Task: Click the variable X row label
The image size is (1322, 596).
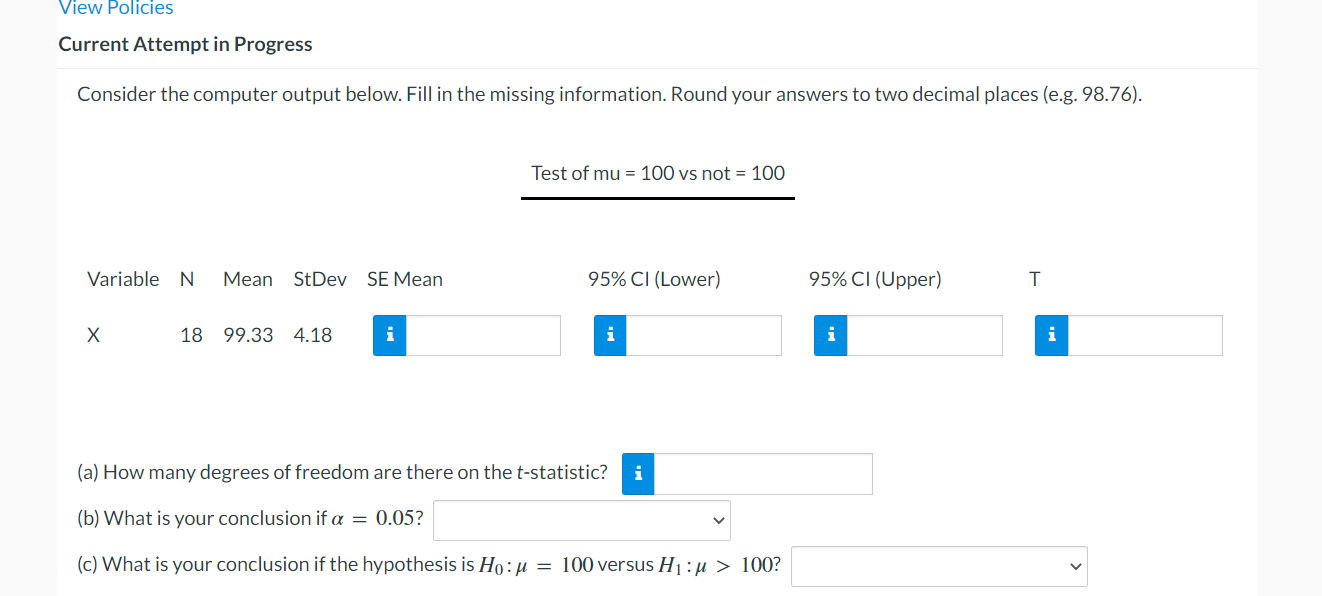Action: click(x=93, y=335)
